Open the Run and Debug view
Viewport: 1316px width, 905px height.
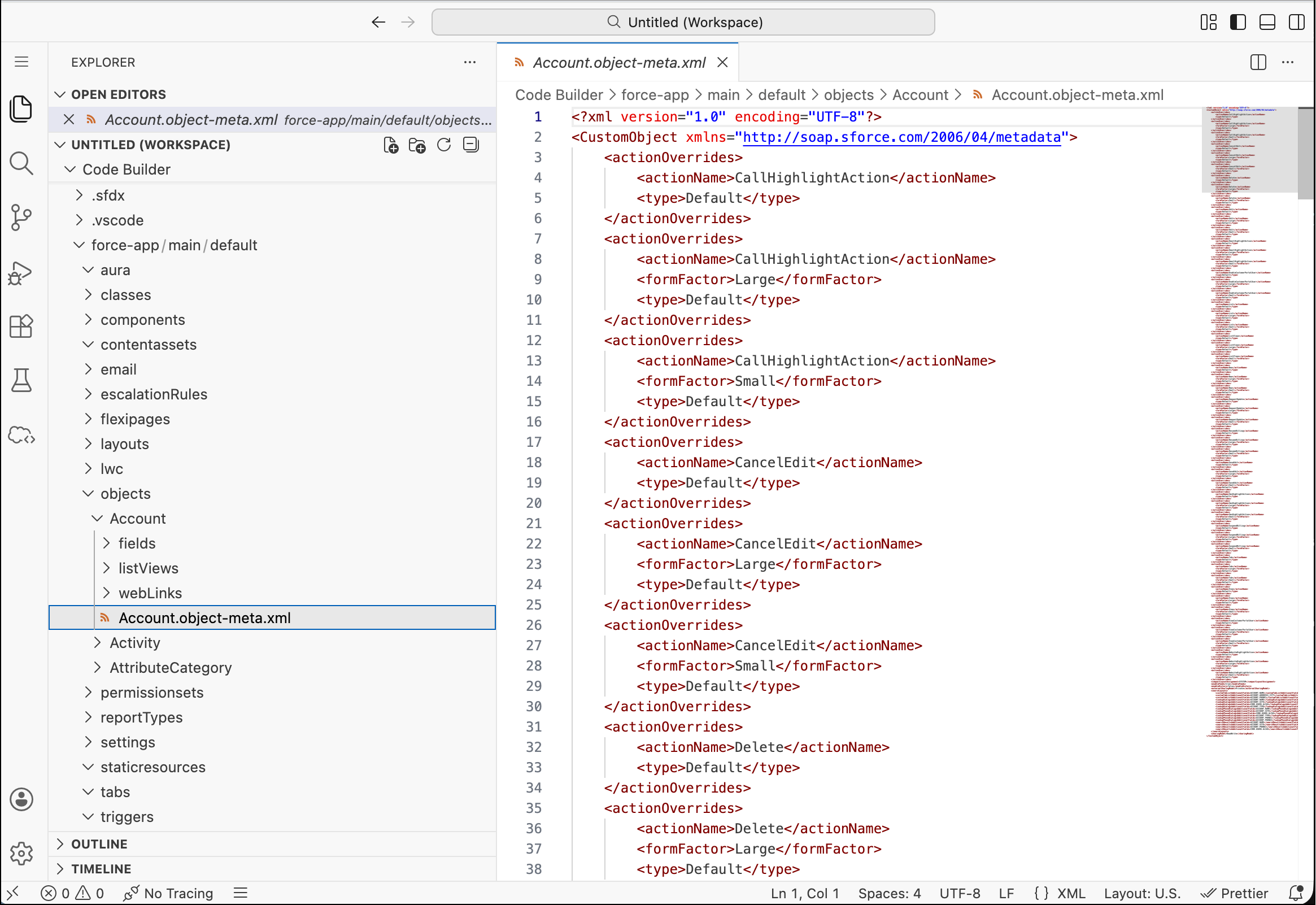[21, 272]
